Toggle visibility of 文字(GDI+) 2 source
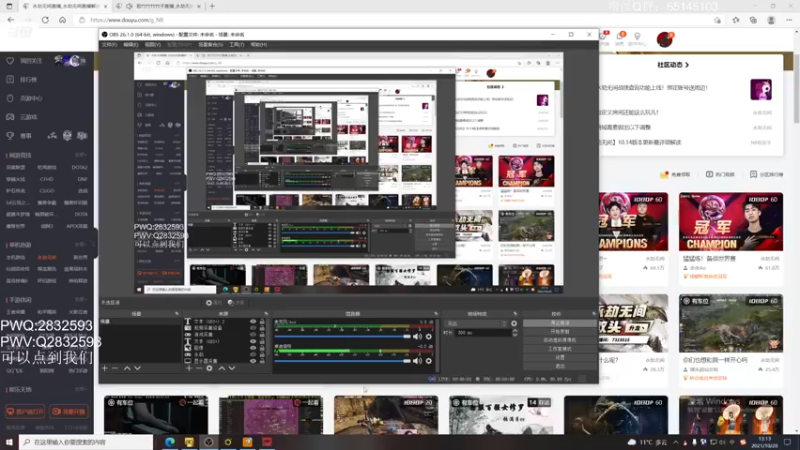The width and height of the screenshot is (800, 450). (253, 322)
